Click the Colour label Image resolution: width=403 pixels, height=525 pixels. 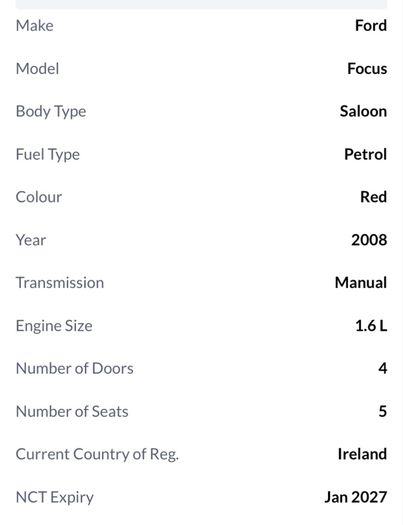[x=39, y=197]
